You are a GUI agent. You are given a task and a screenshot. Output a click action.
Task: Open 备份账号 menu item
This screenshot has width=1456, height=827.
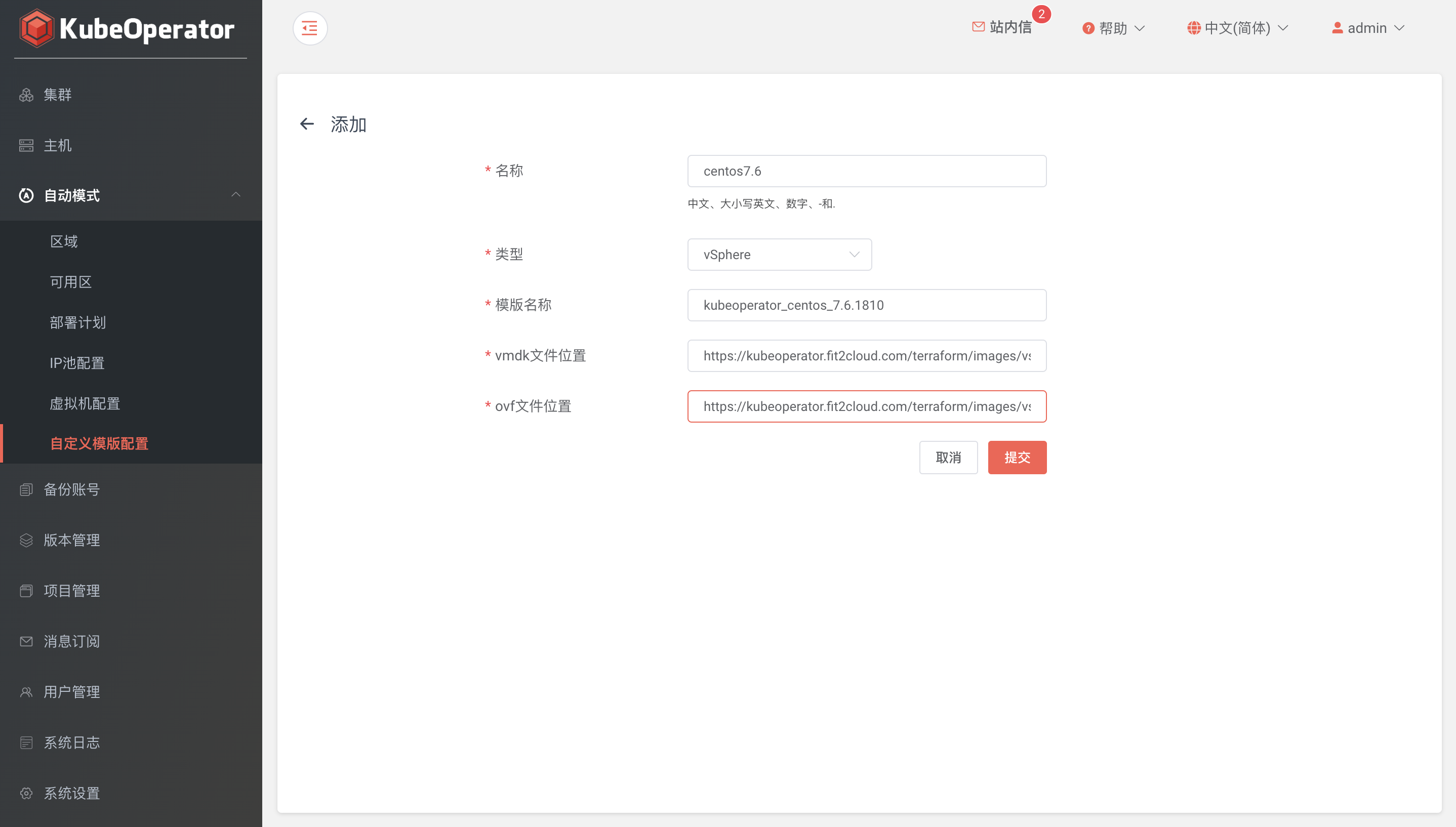(131, 489)
